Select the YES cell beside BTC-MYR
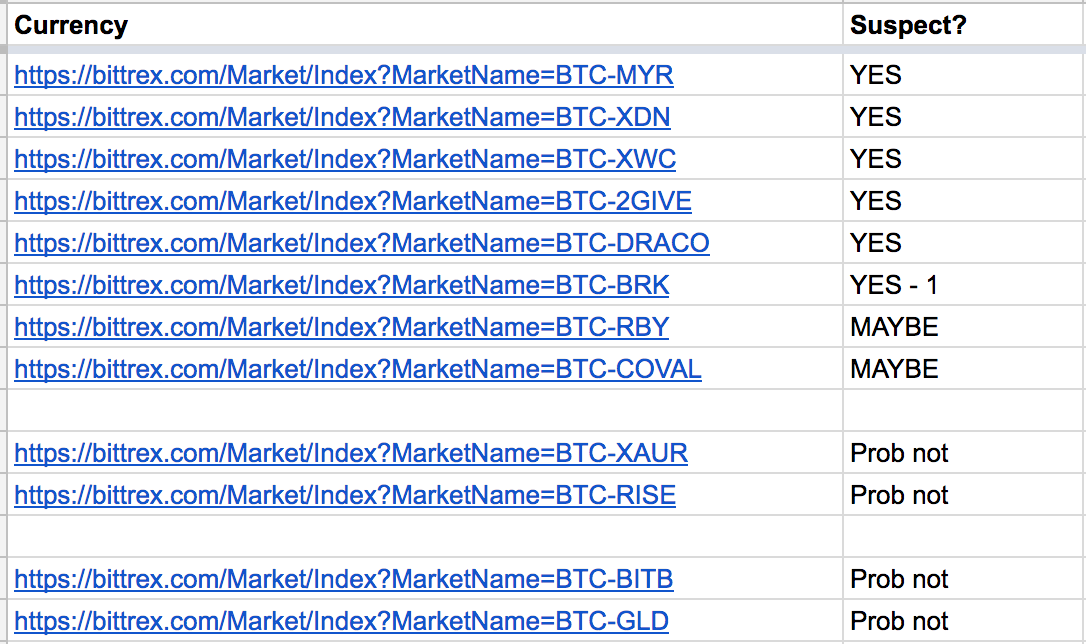 [x=964, y=75]
